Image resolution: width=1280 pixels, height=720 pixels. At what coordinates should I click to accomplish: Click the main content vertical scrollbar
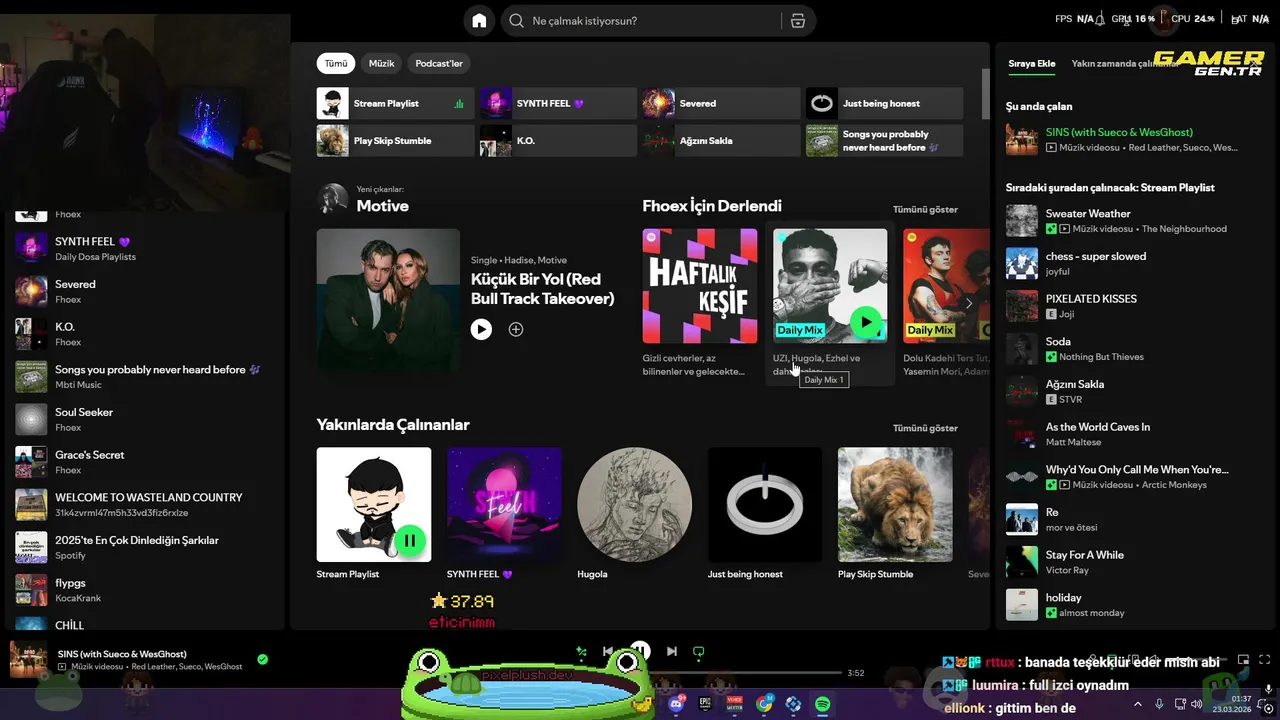985,95
